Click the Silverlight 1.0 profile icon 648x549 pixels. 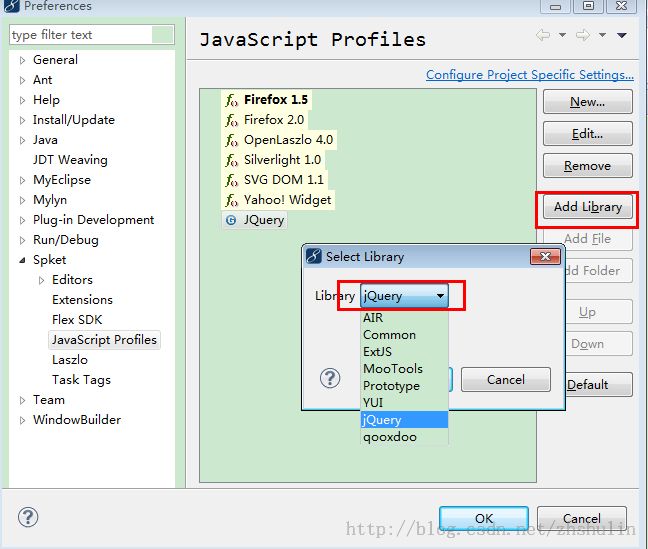pyautogui.click(x=231, y=160)
